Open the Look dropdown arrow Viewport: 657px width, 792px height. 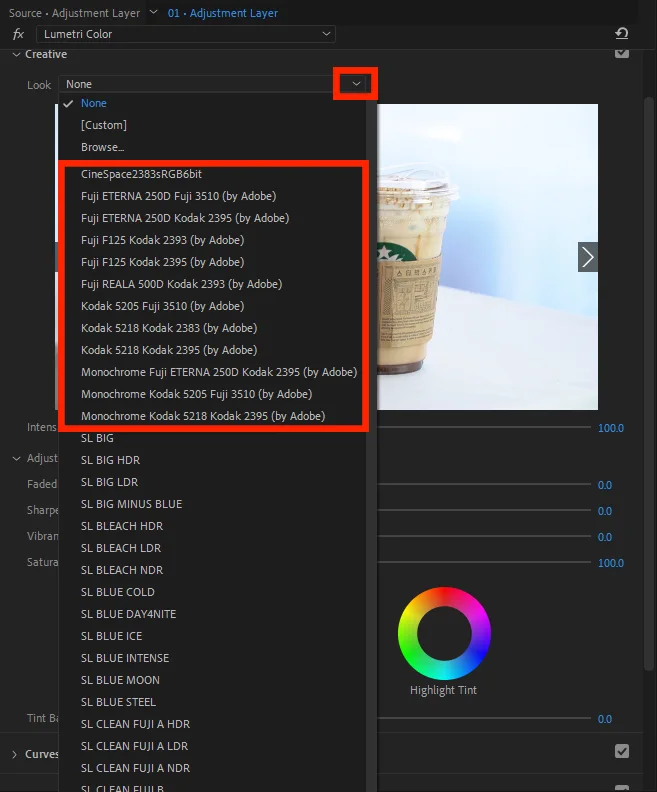[356, 84]
